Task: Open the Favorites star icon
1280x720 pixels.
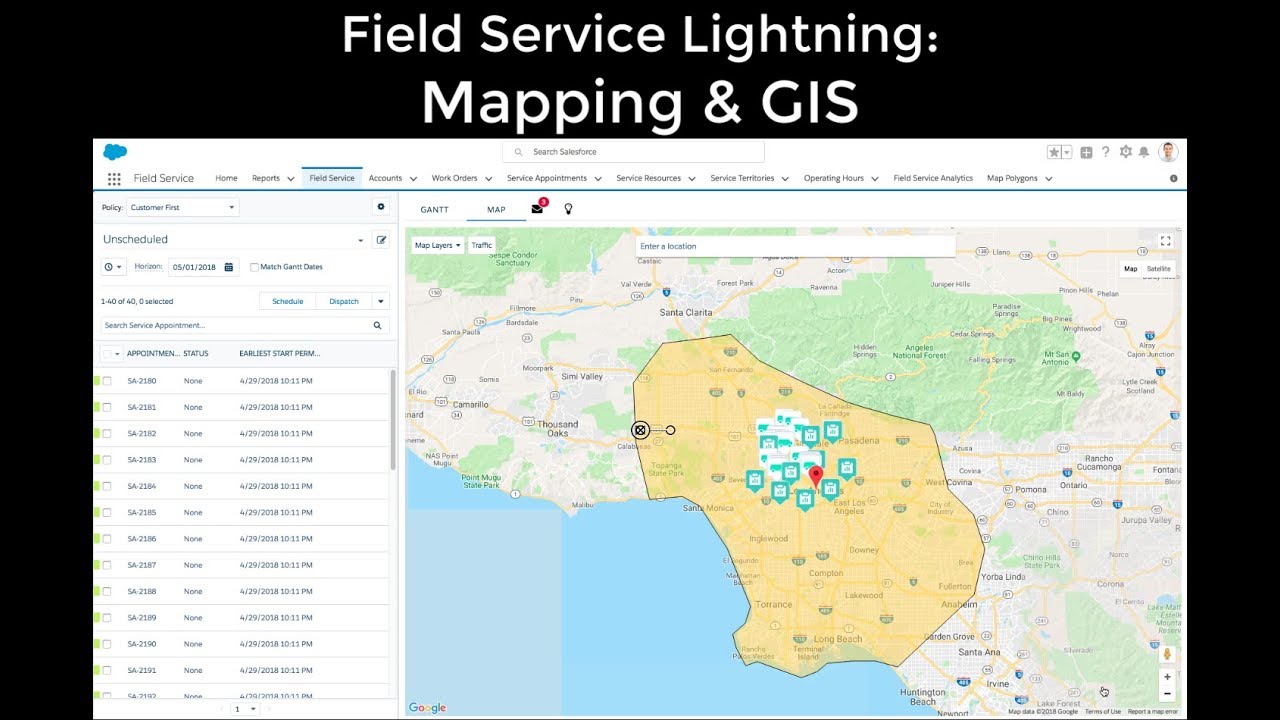Action: click(1054, 152)
